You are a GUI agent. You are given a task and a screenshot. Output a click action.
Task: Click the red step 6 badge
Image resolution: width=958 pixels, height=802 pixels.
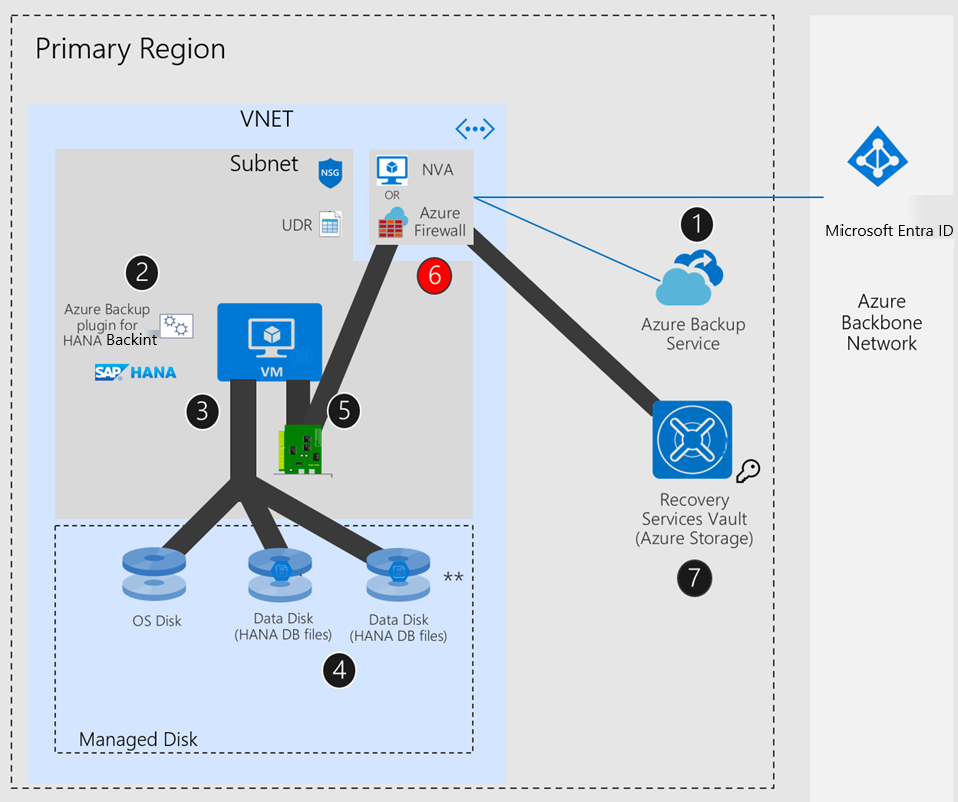coord(434,276)
